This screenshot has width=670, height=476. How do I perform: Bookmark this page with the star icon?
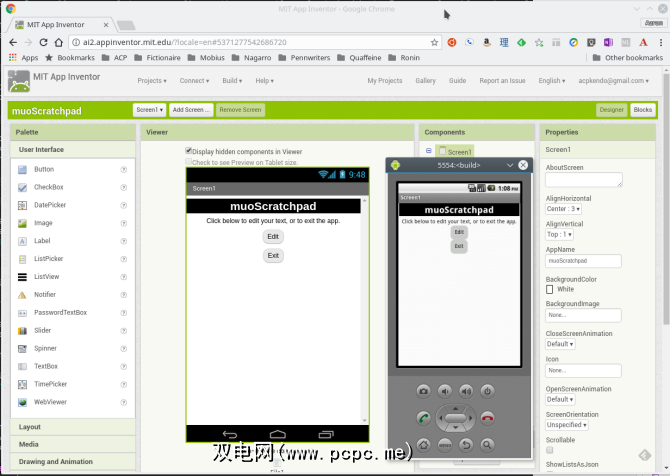click(434, 42)
